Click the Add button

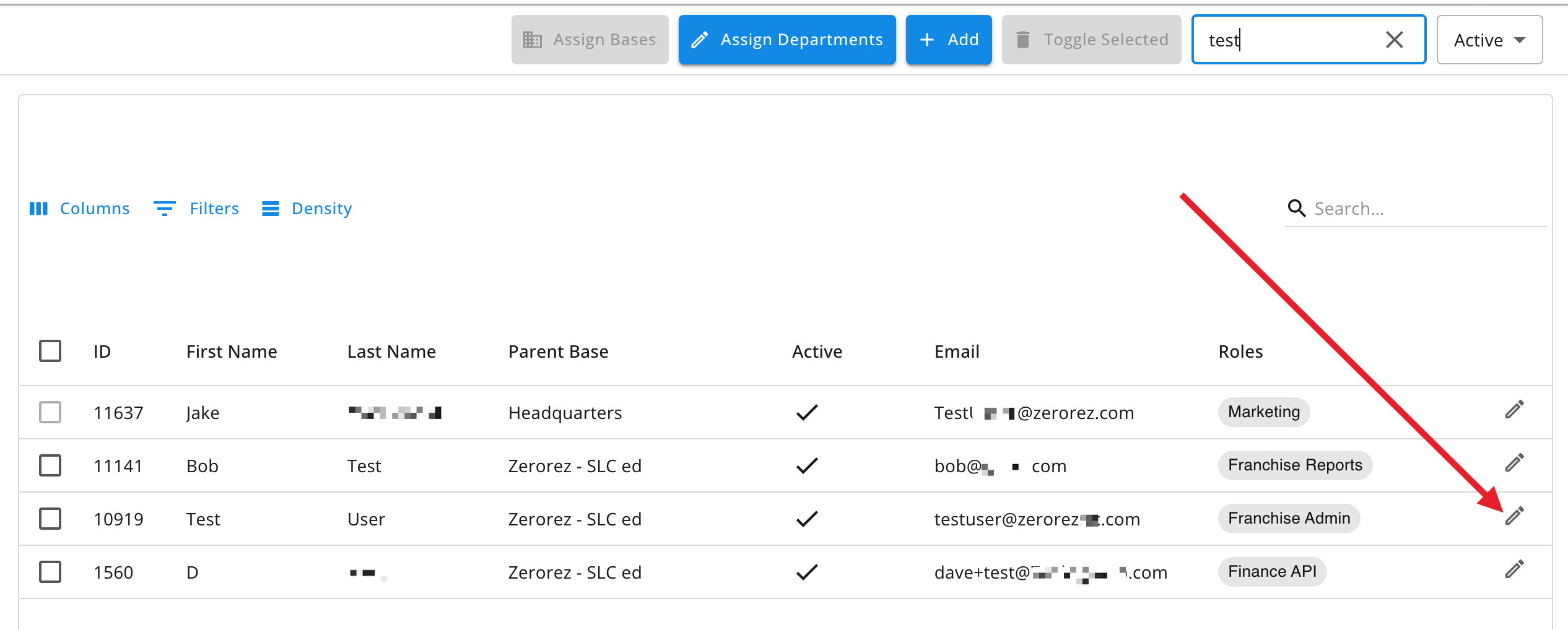pyautogui.click(x=949, y=40)
